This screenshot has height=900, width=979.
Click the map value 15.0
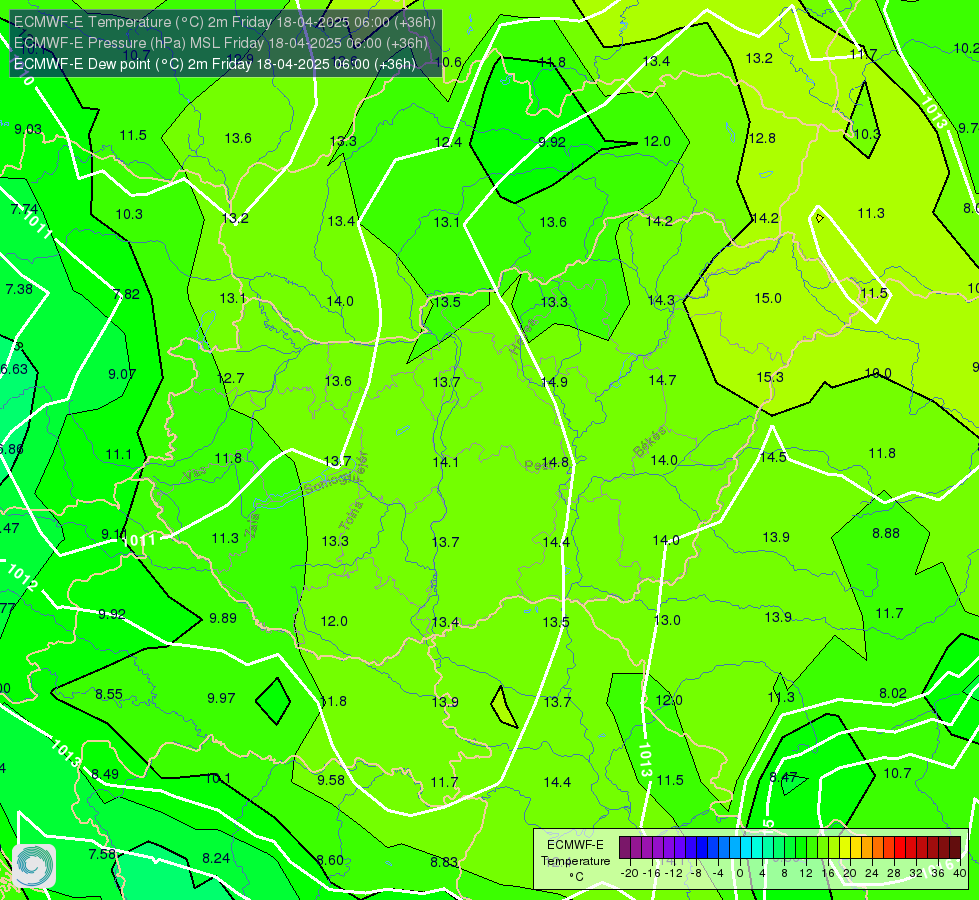pos(768,299)
